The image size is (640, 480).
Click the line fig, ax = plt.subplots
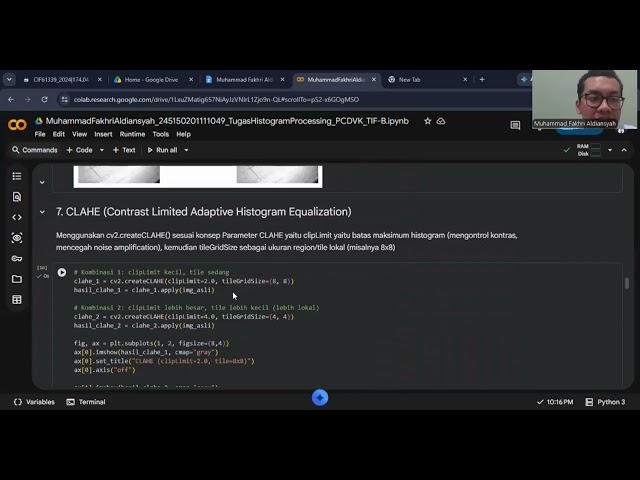tap(151, 344)
